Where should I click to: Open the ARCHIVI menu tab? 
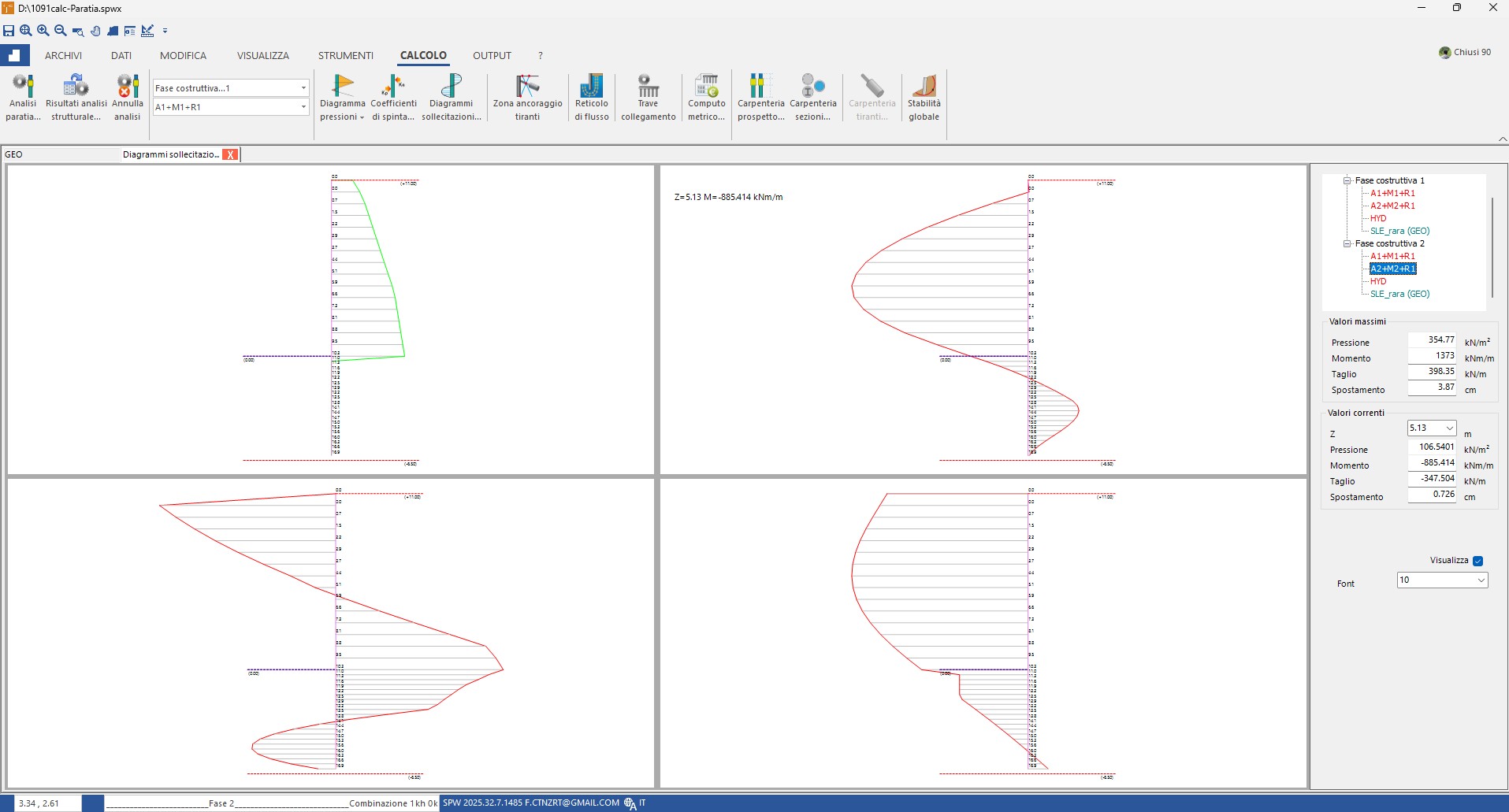coord(63,56)
